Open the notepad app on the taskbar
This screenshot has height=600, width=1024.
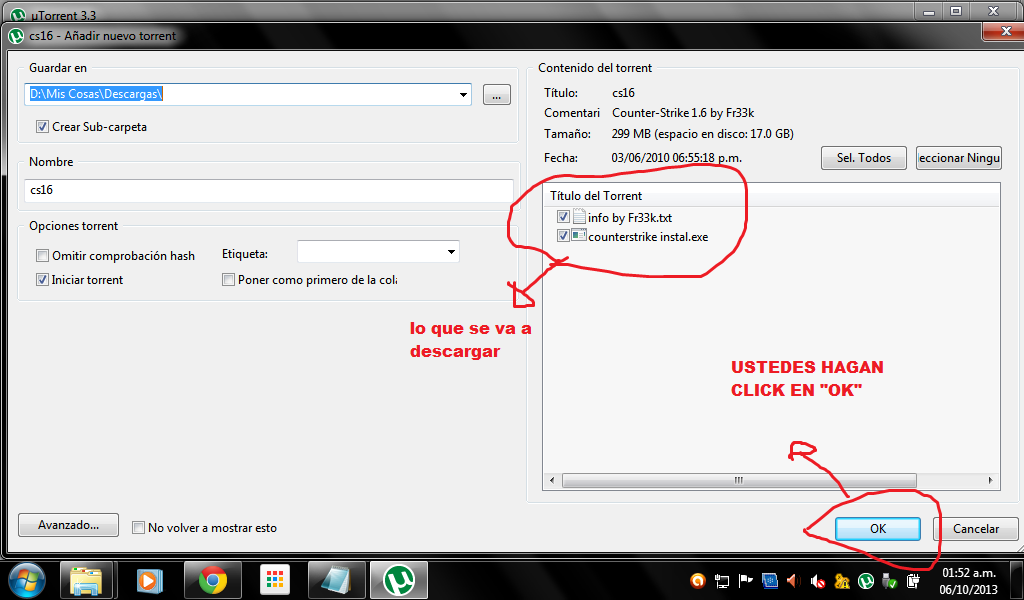tap(337, 580)
